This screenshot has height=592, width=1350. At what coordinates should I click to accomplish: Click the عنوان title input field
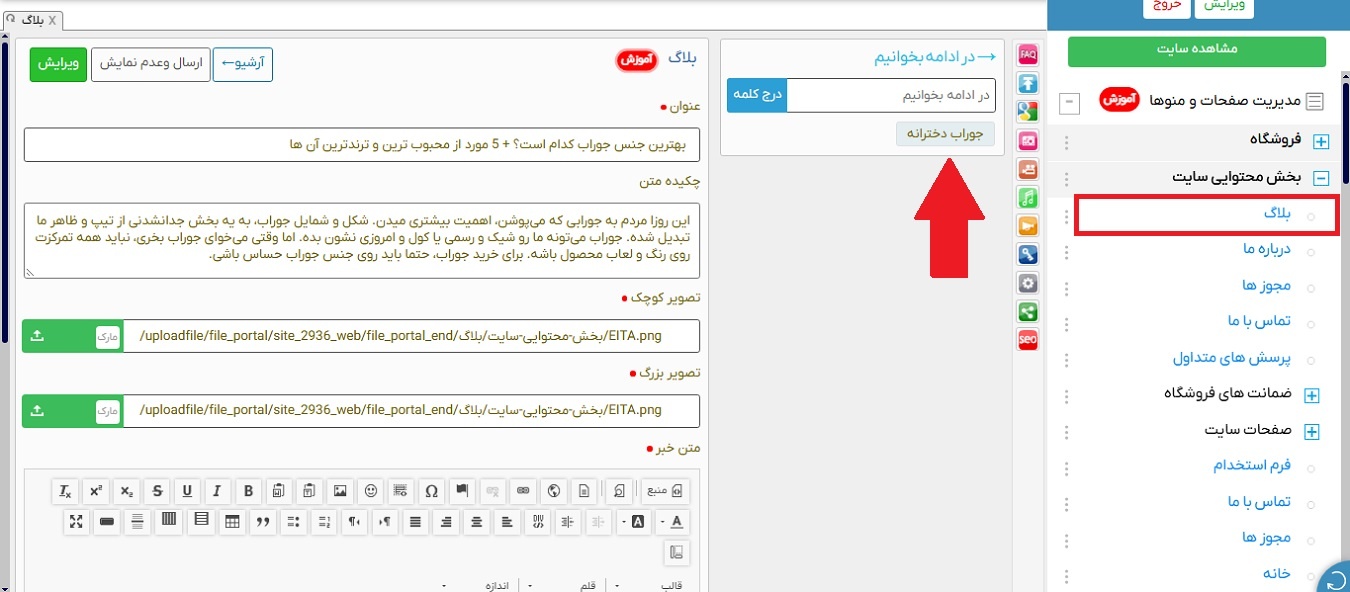pos(362,145)
